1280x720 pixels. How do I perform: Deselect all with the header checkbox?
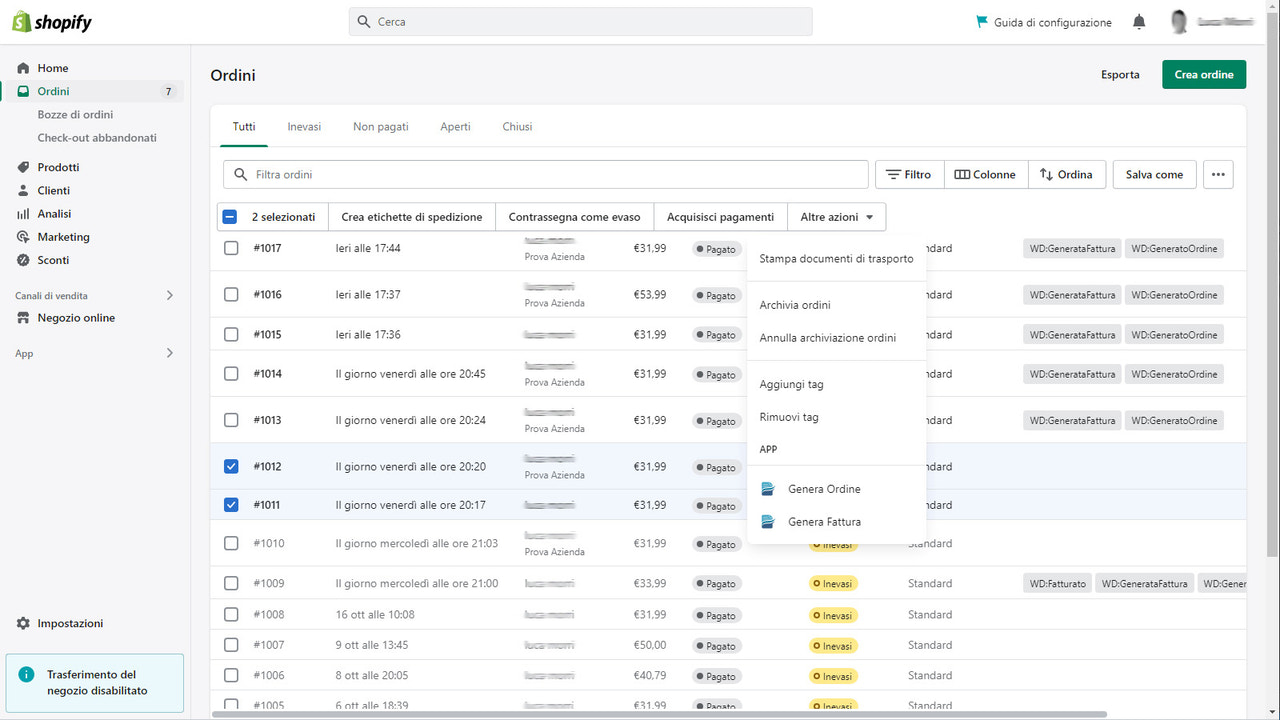(x=230, y=217)
